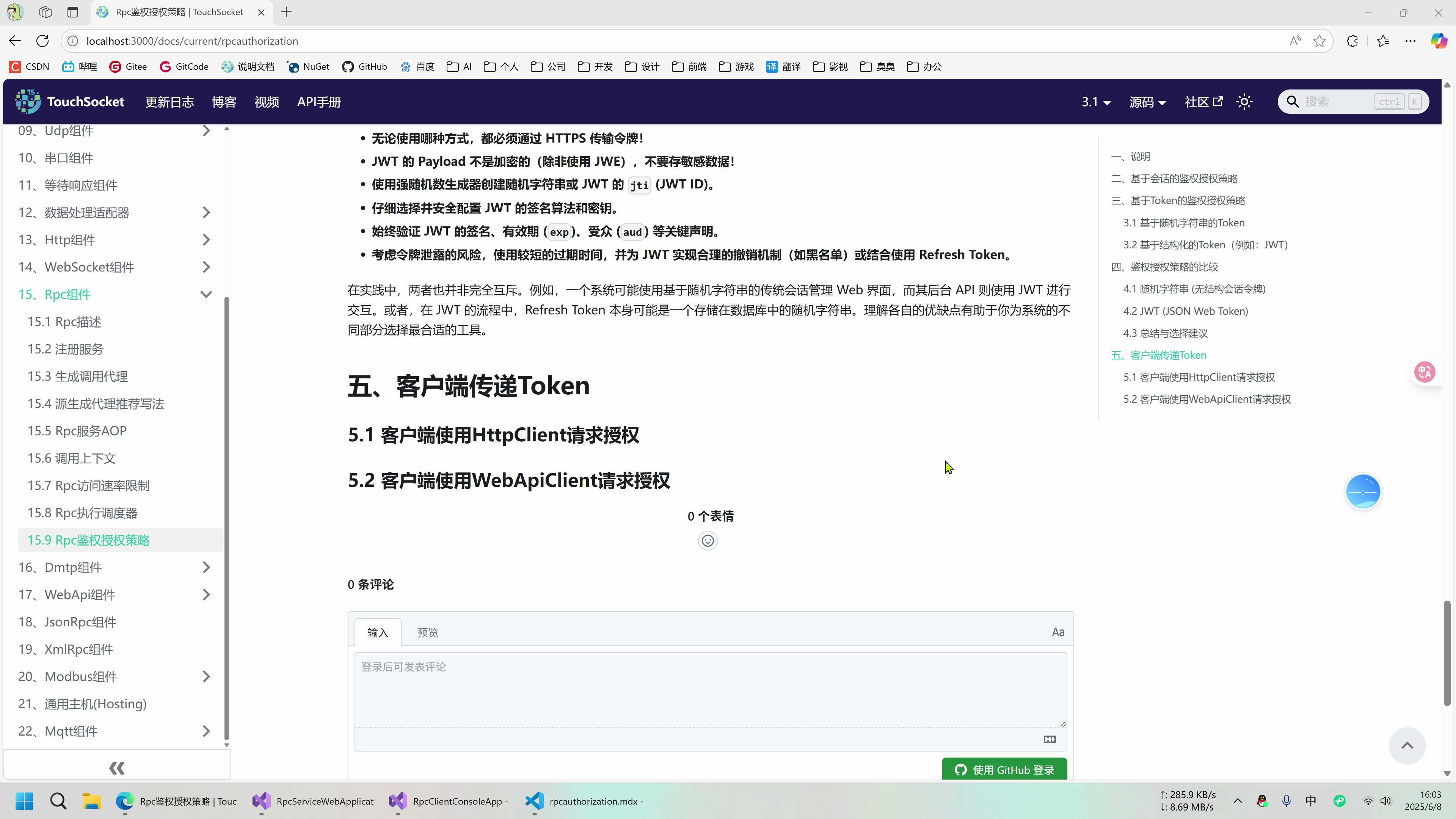Open the GitHub bookmark in the favorites bar
Image resolution: width=1456 pixels, height=819 pixels.
click(364, 66)
